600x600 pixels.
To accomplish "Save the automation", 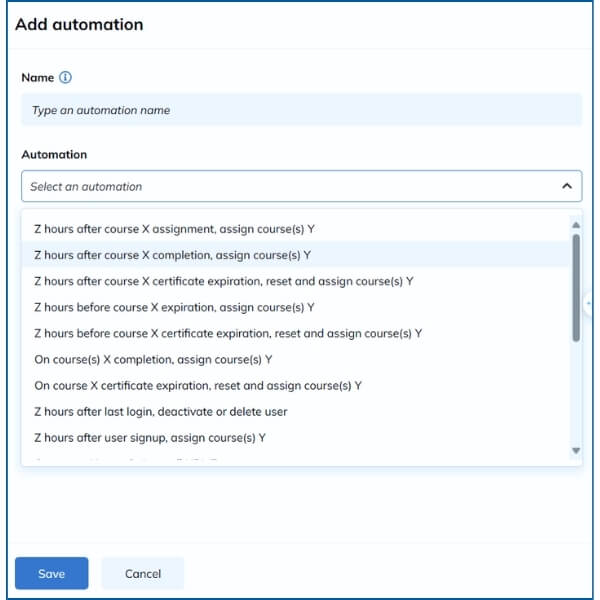I will click(x=51, y=573).
